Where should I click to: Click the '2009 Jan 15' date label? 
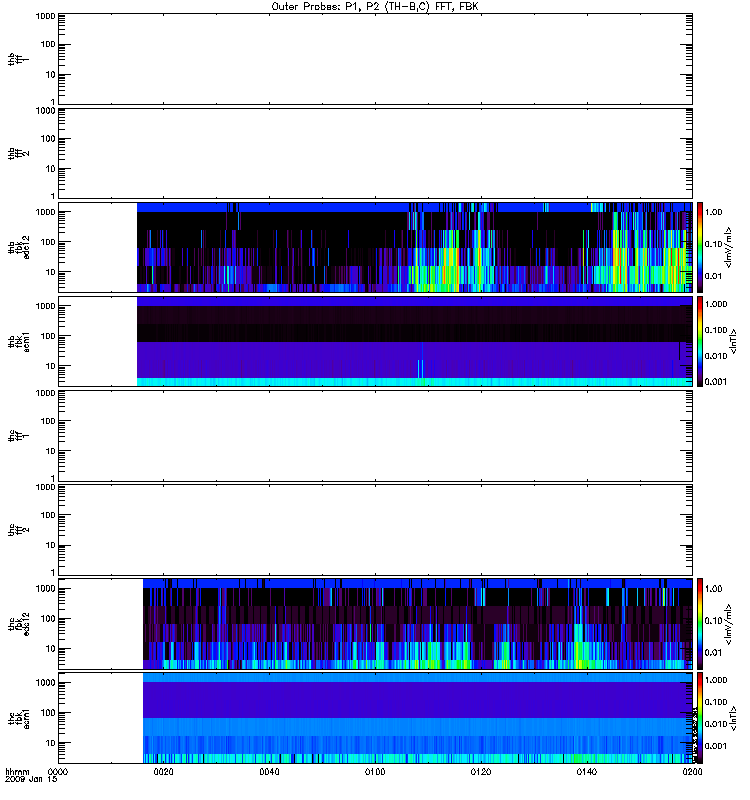coord(31,779)
